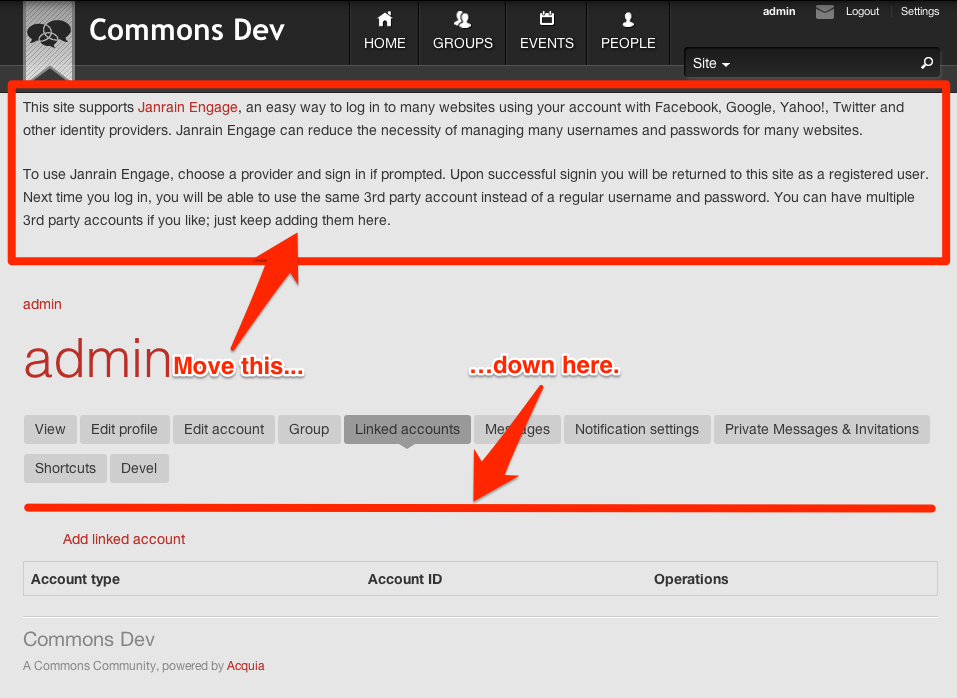Click the large admin page heading
This screenshot has height=698, width=957.
pos(97,359)
